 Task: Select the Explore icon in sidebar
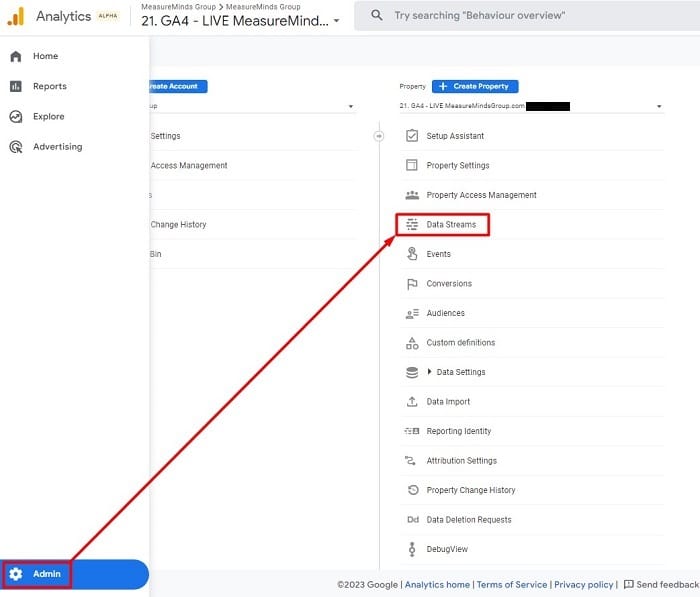pyautogui.click(x=16, y=117)
